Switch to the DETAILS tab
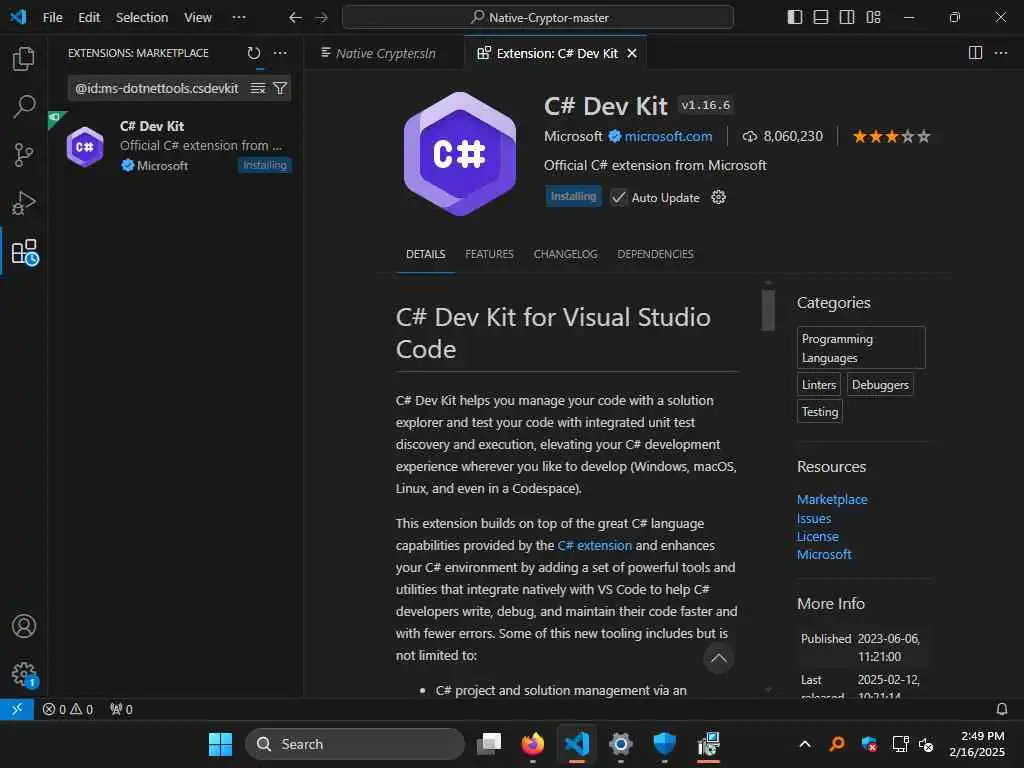Screen dimensions: 1024x768 coord(425,254)
